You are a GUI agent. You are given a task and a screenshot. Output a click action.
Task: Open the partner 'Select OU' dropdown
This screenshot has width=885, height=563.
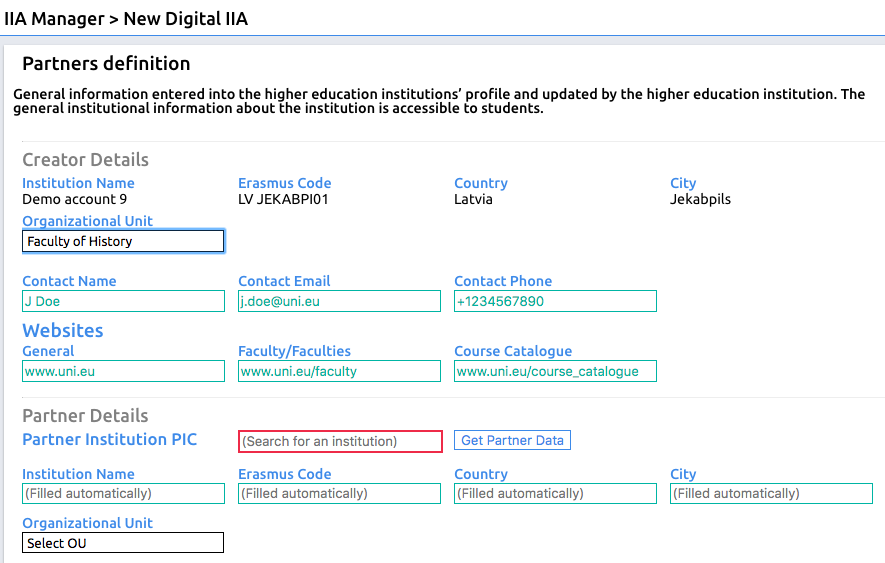123,543
